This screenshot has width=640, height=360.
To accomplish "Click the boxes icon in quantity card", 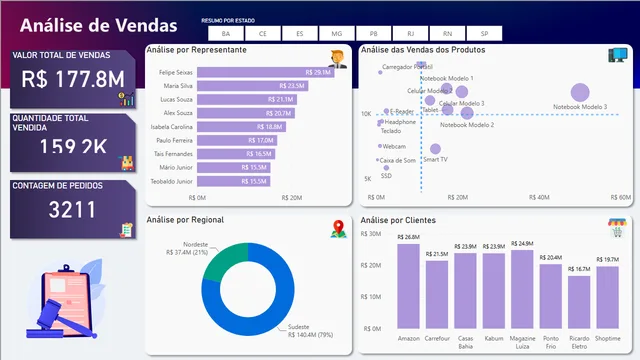I will (127, 163).
